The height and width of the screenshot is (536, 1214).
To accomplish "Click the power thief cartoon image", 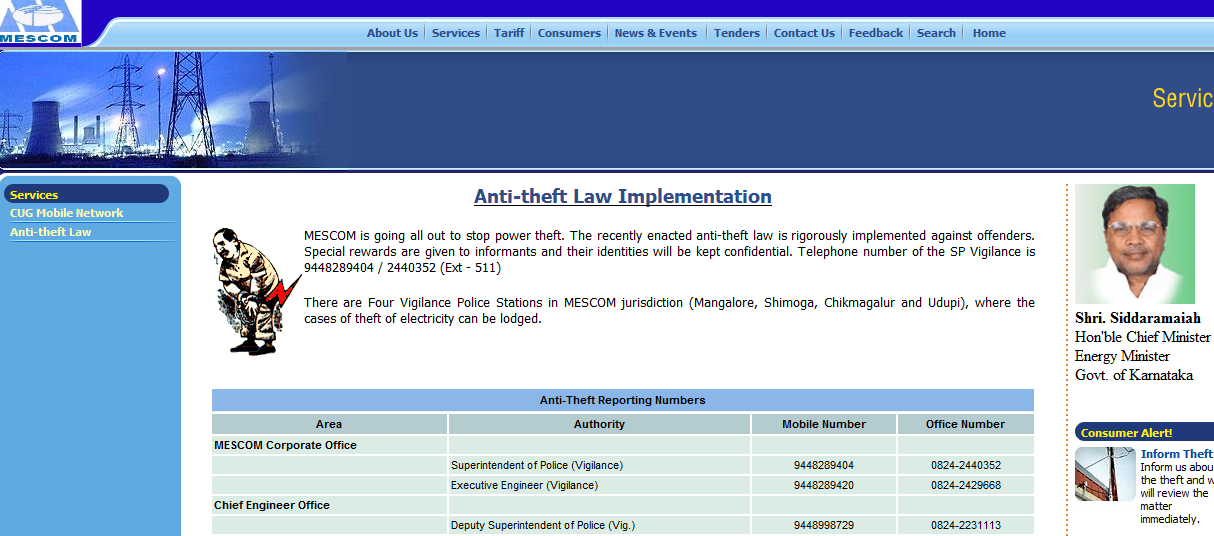I will click(x=256, y=291).
